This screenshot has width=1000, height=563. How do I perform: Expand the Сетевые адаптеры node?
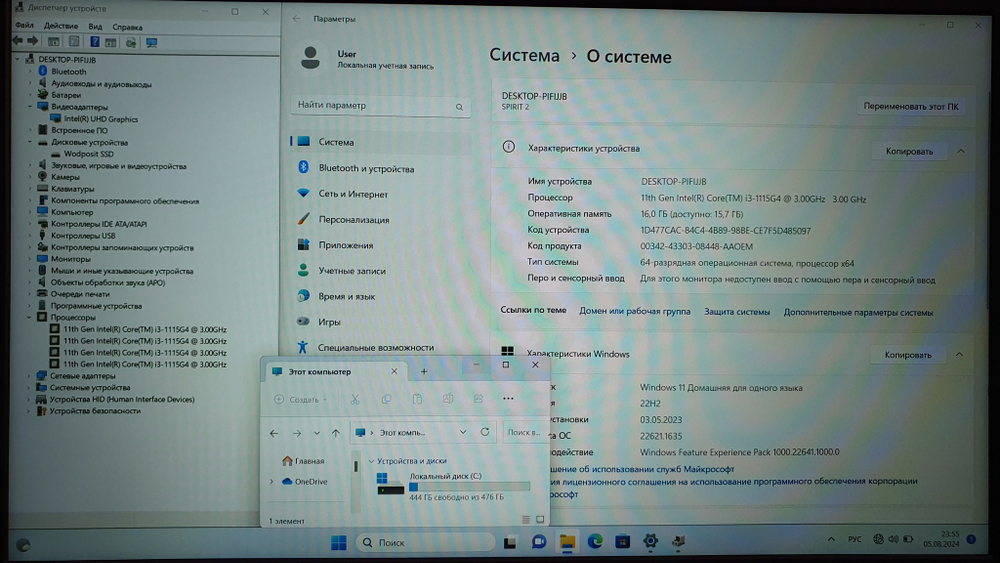point(29,376)
